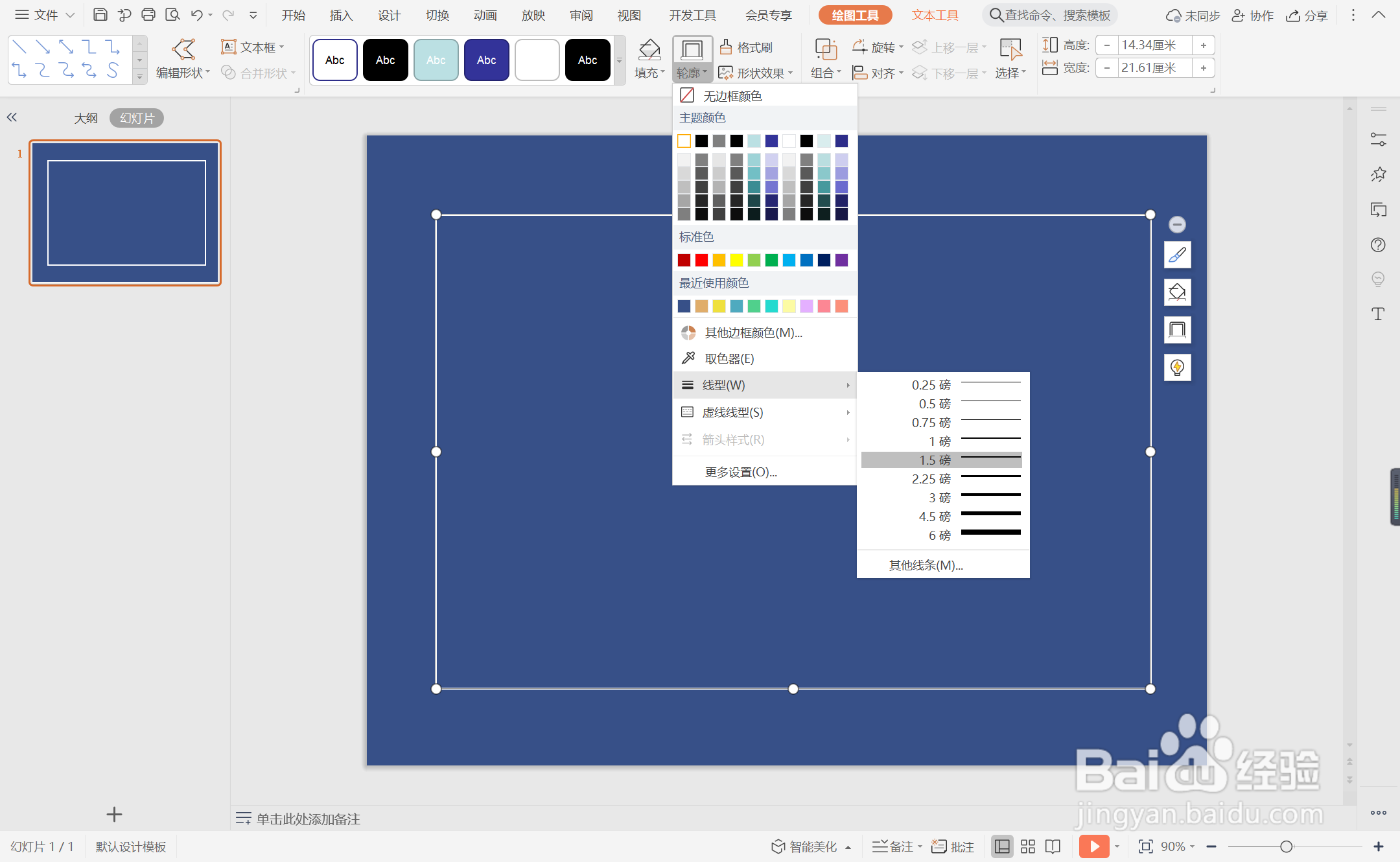
Task: Click the brush icon beside the shape
Action: (1177, 255)
